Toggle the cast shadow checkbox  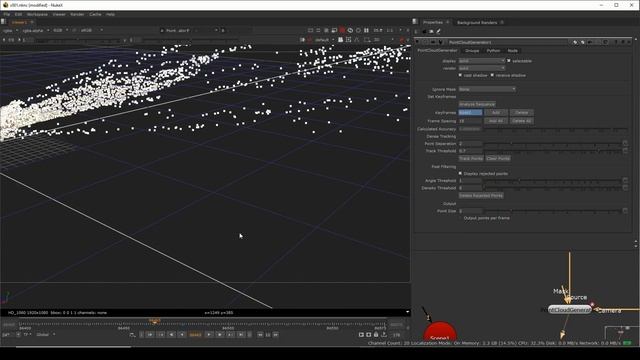[x=460, y=76]
